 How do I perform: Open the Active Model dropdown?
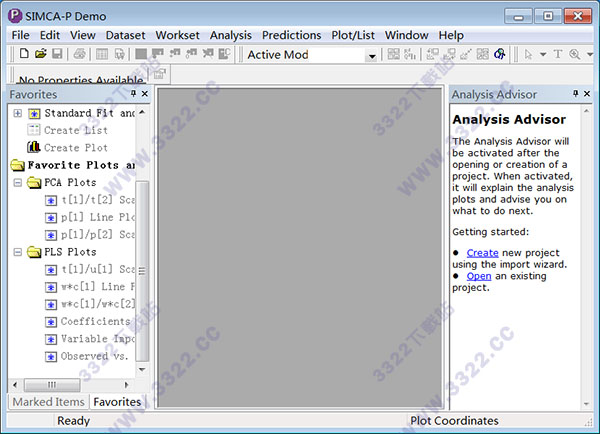coord(371,56)
